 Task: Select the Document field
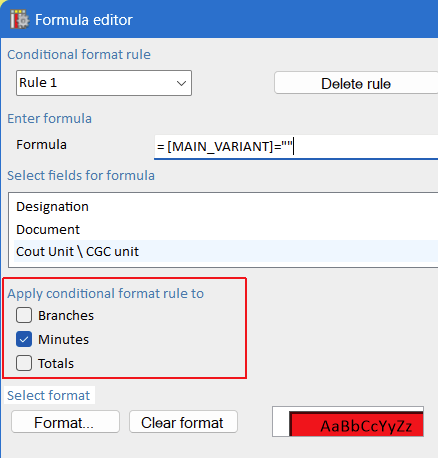(x=48, y=230)
